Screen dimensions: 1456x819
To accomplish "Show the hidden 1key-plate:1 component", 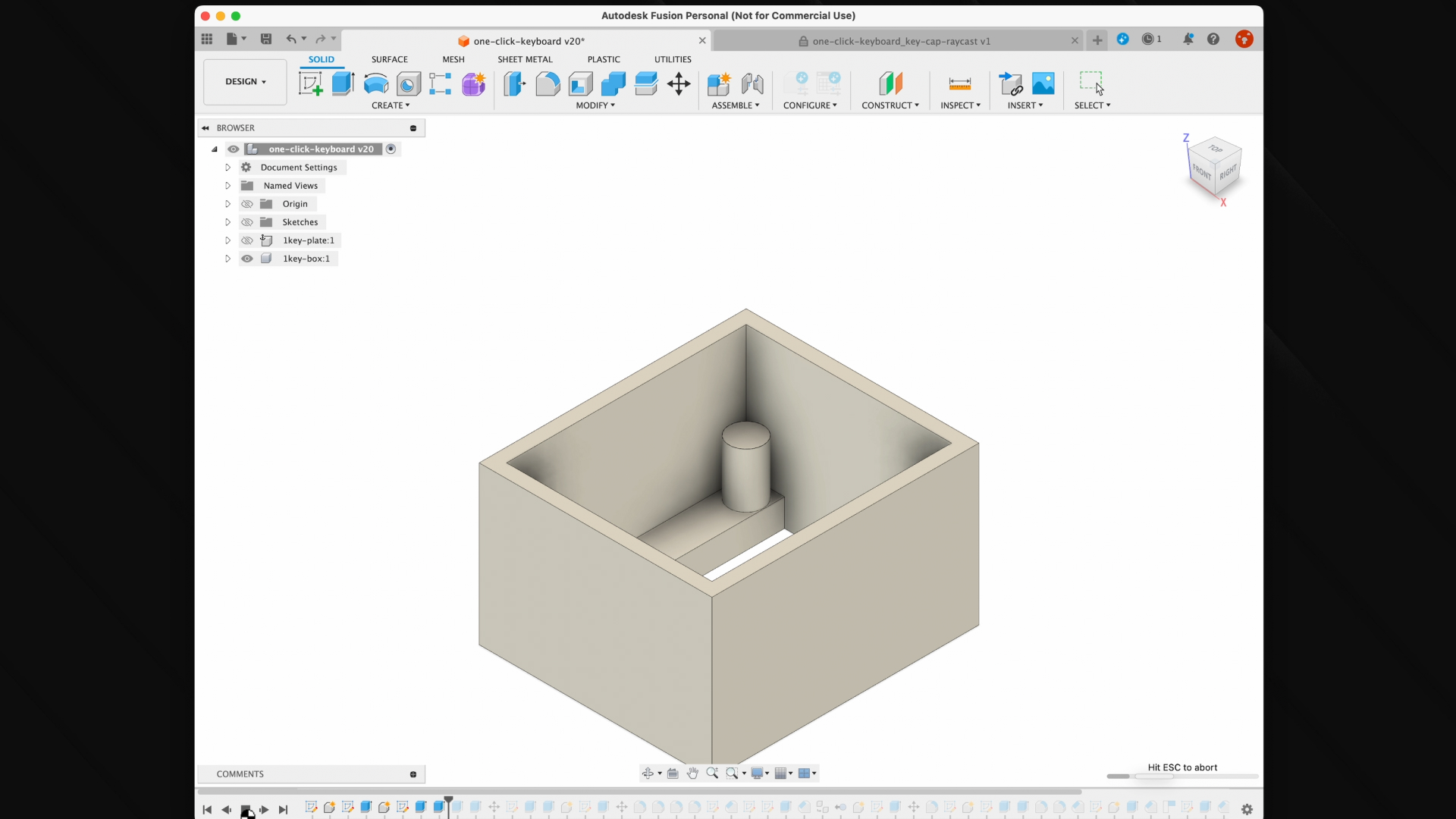I will [x=247, y=240].
